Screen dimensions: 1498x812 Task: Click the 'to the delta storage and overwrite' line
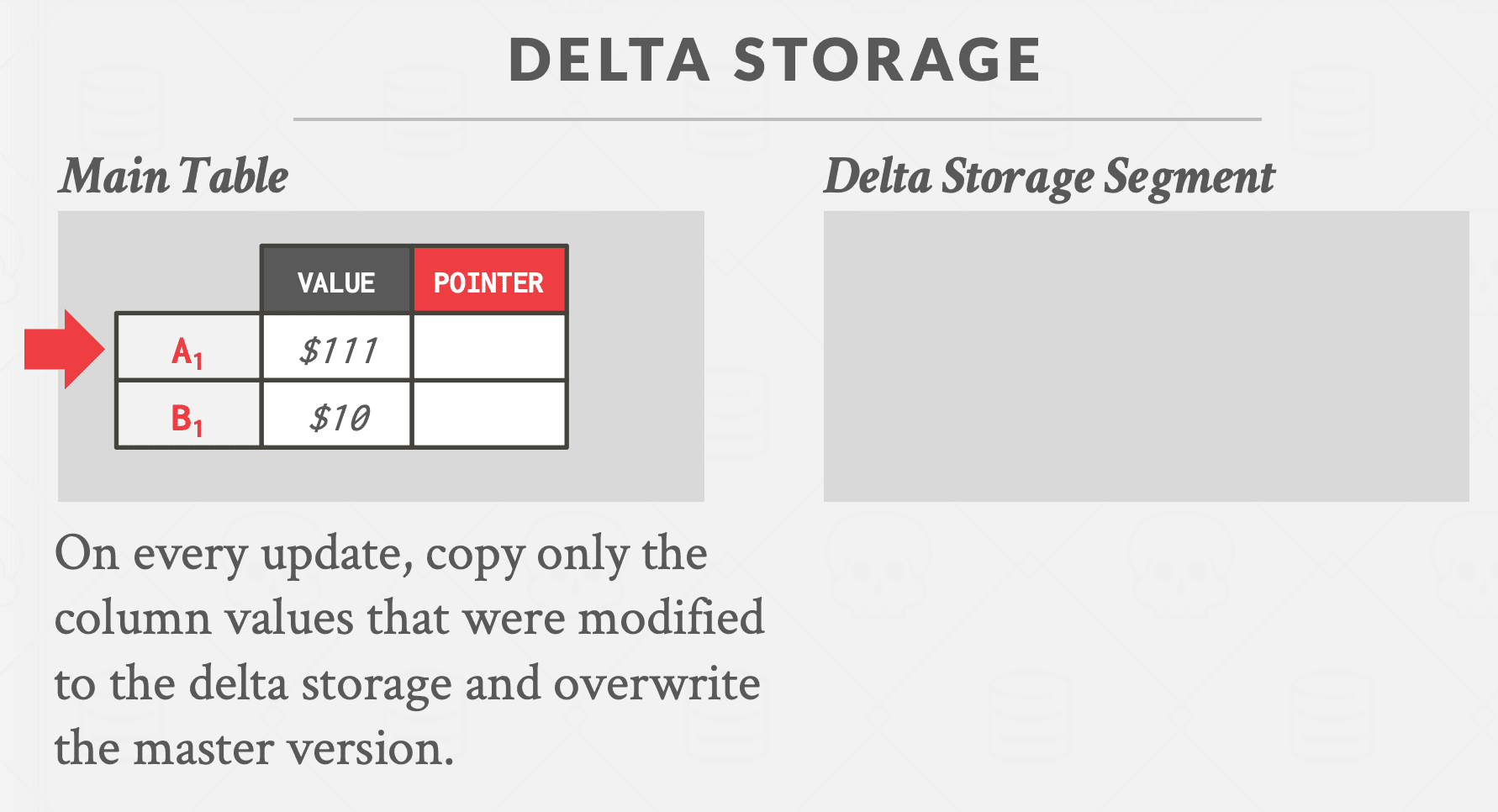pos(408,683)
